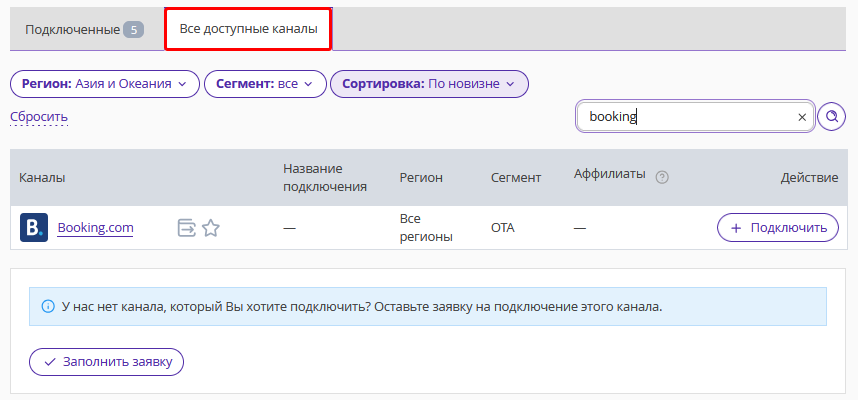The height and width of the screenshot is (400, 858).
Task: Click the Действие column header
Action: click(809, 177)
